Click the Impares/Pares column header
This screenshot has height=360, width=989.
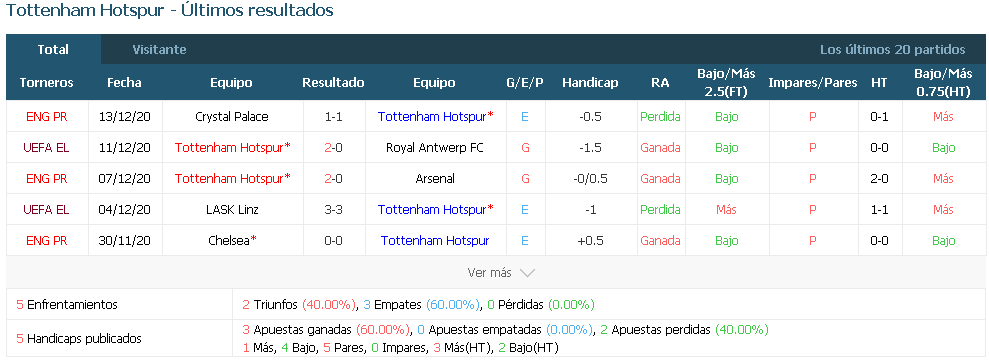[x=812, y=83]
